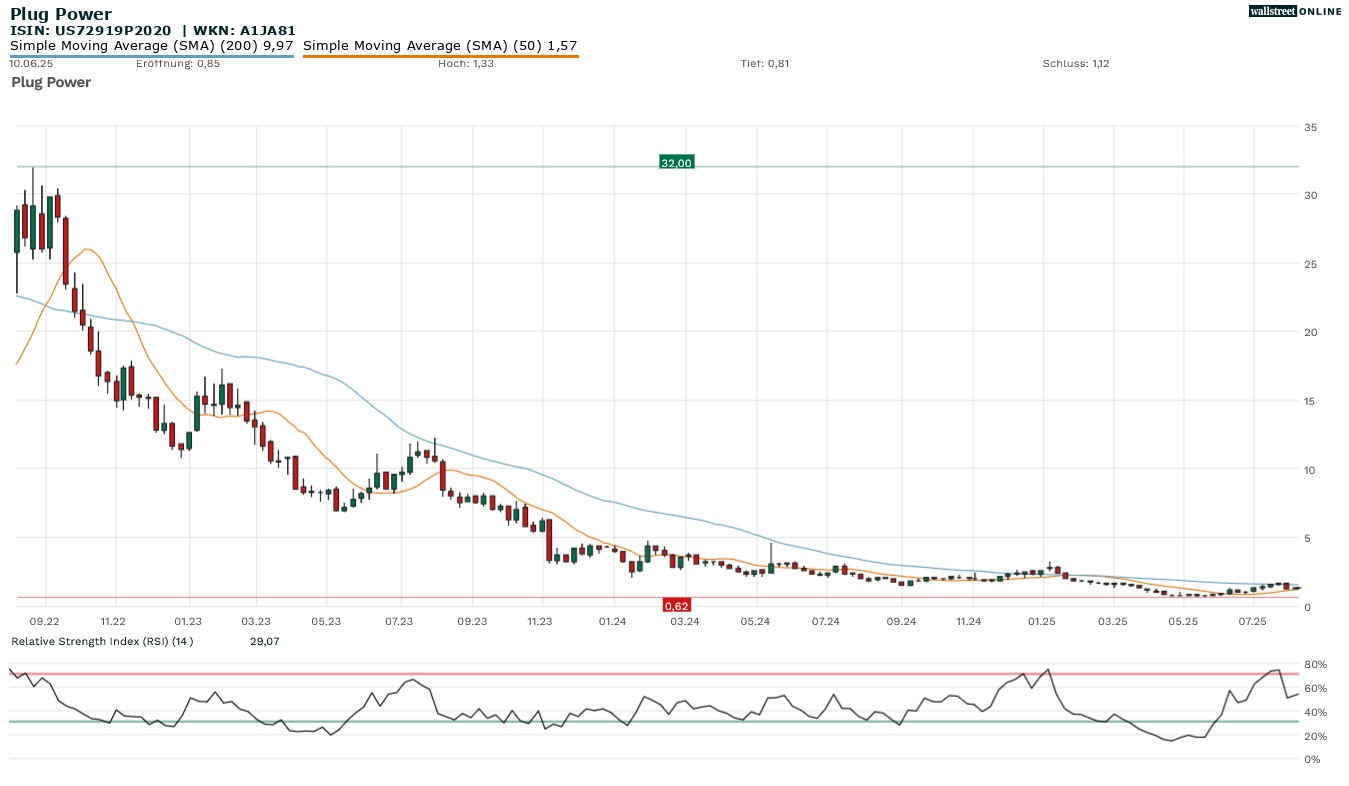The width and height of the screenshot is (1349, 786).
Task: Click the 60% RSI axis label
Action: [x=1314, y=688]
